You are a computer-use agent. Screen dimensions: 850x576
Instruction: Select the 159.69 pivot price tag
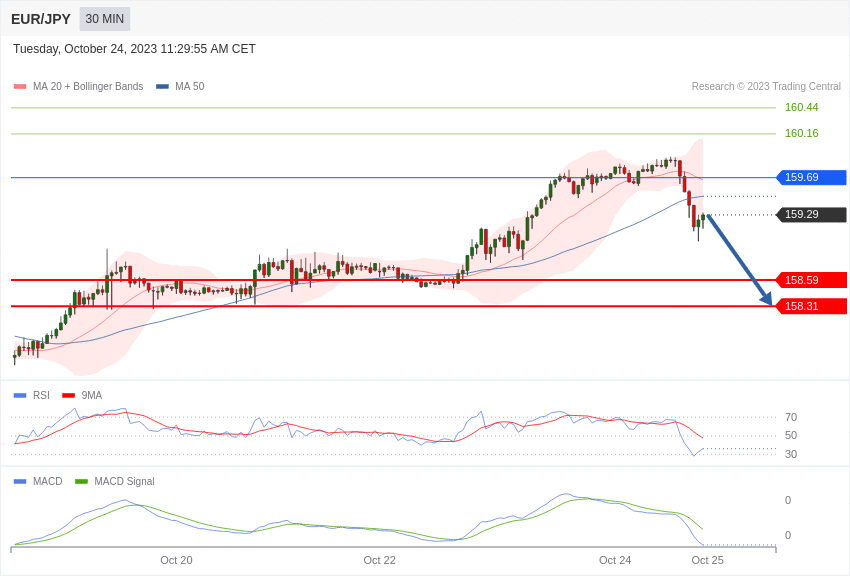click(x=811, y=177)
